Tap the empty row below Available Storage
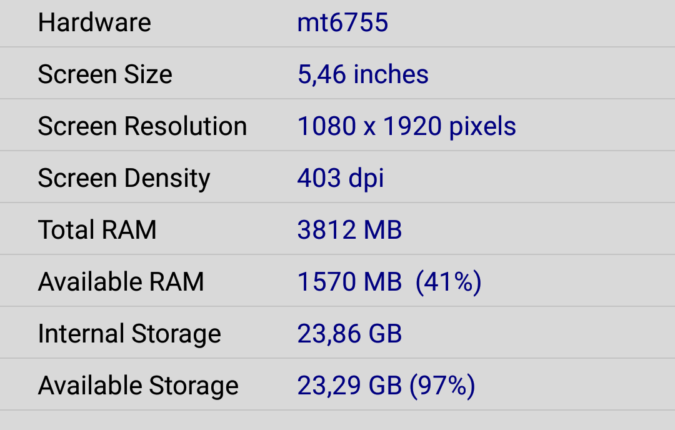 337,421
